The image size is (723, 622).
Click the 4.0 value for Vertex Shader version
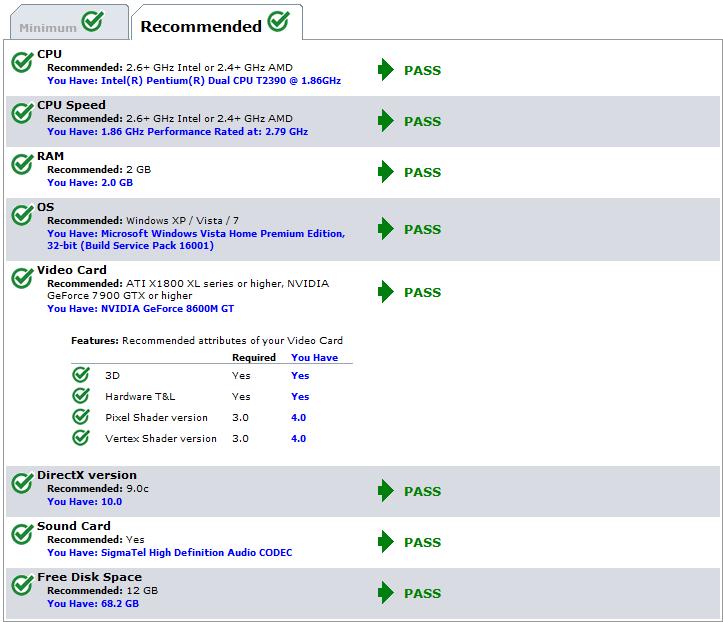pos(298,438)
